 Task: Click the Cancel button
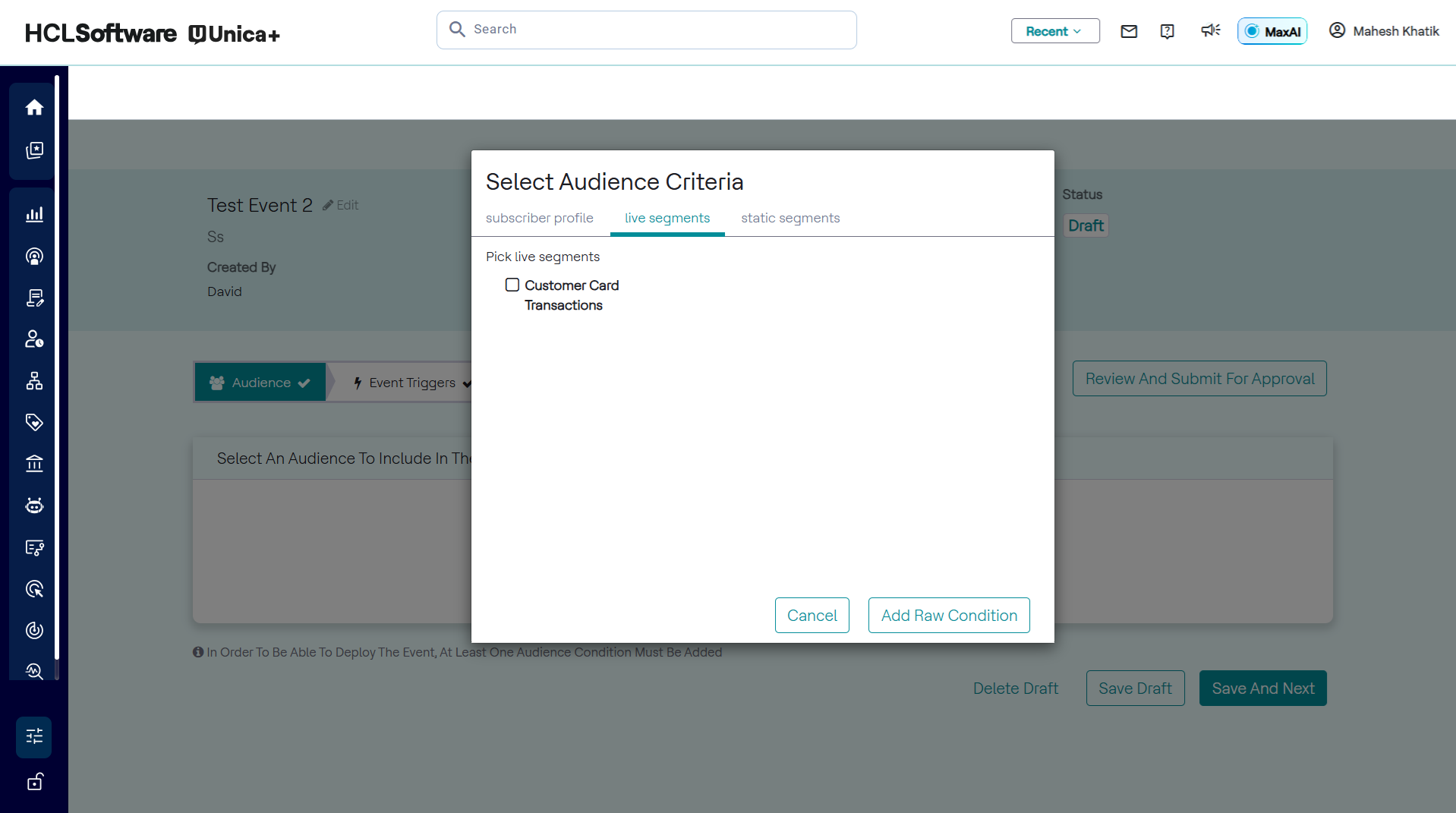tap(812, 616)
